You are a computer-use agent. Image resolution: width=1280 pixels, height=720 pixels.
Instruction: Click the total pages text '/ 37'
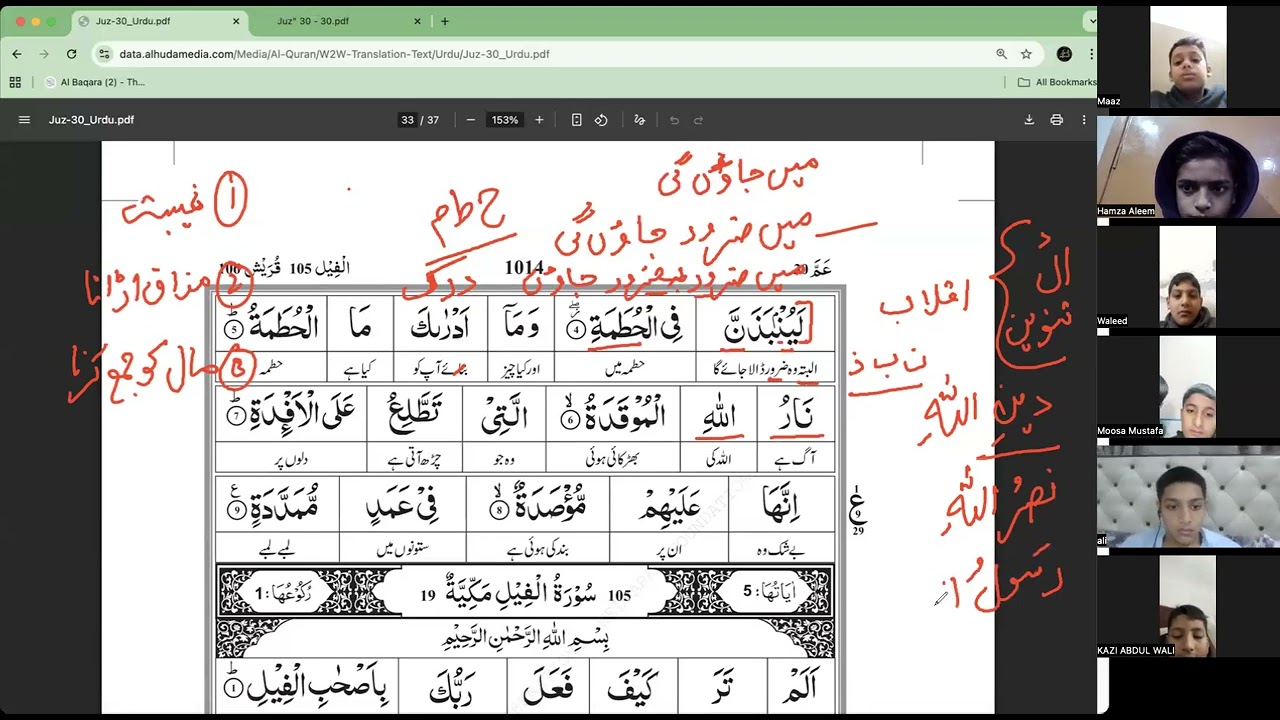click(430, 120)
